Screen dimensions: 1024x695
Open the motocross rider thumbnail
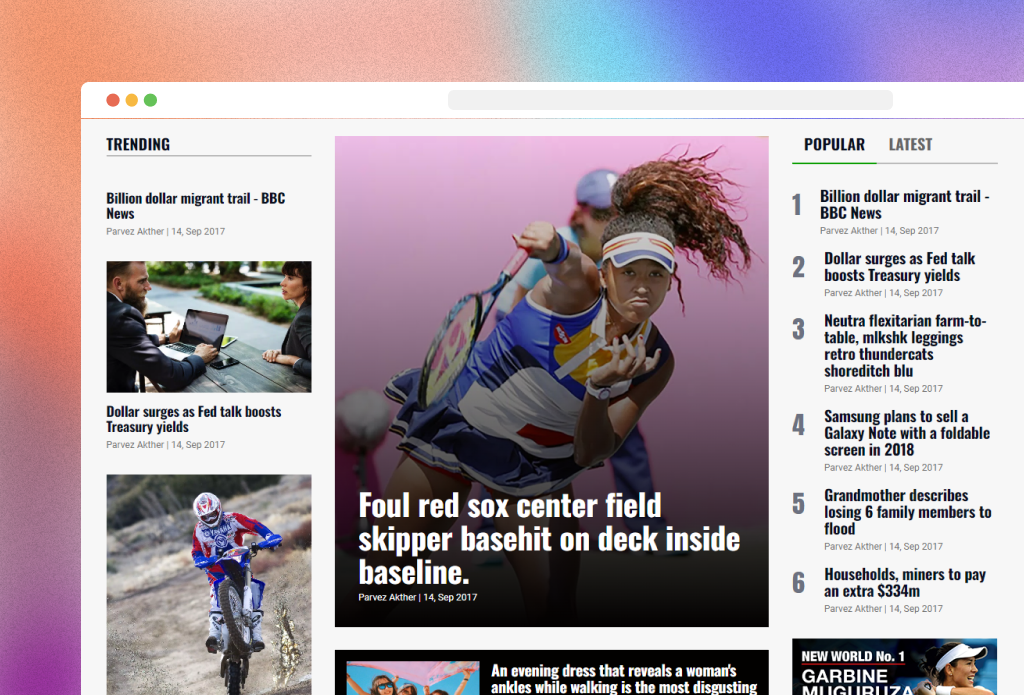tap(209, 584)
